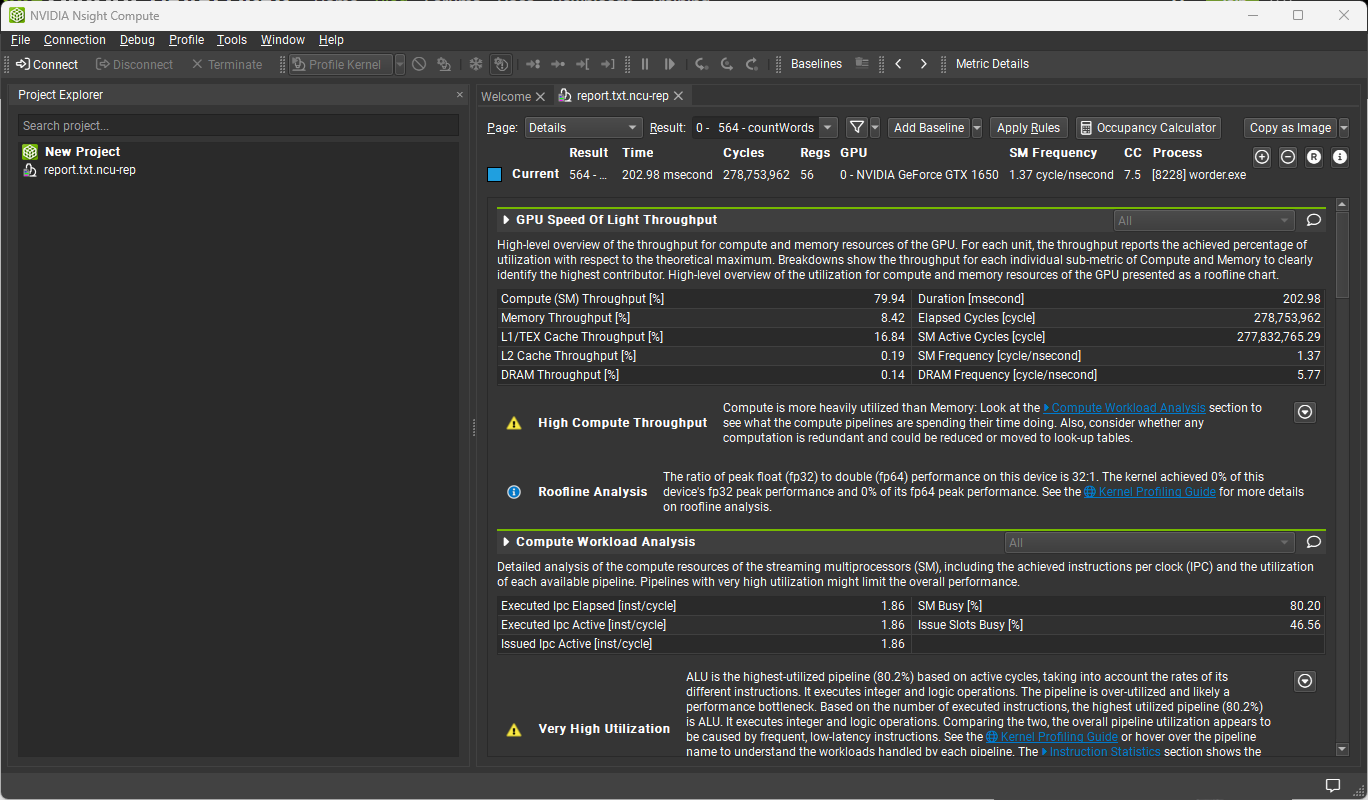Screen dimensions: 1368x800
Task: Click the blue Current result color swatch
Action: tap(494, 174)
